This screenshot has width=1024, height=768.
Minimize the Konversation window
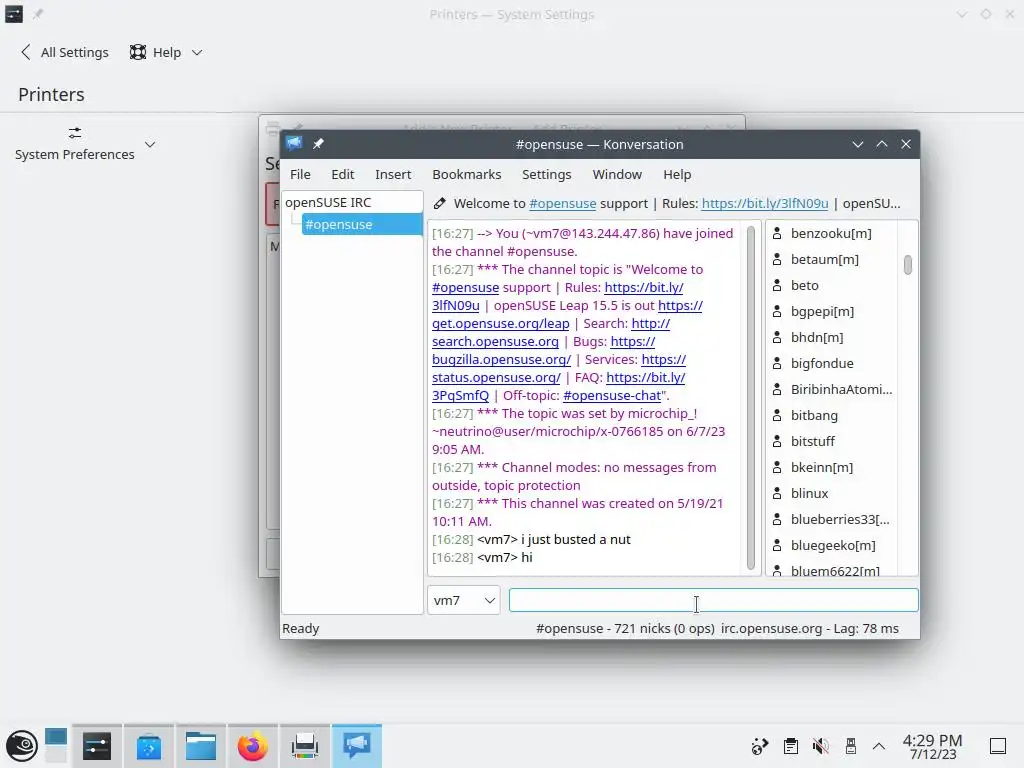point(857,144)
